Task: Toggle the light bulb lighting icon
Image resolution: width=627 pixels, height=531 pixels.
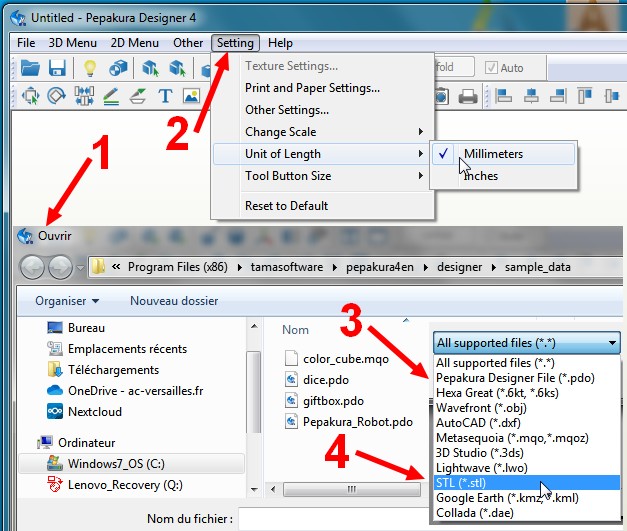Action: (x=90, y=68)
